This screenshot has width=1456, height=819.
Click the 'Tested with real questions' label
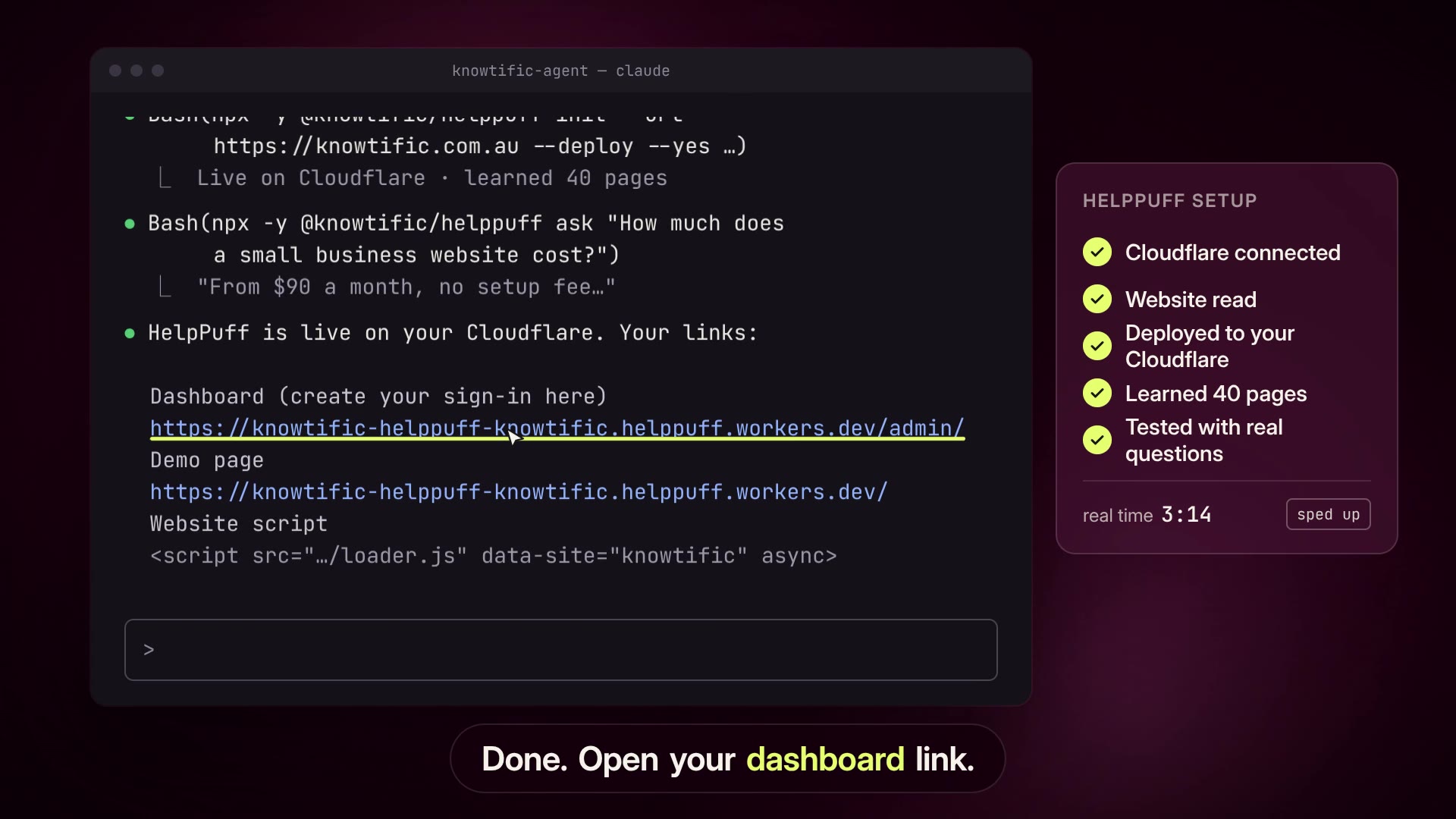point(1203,440)
